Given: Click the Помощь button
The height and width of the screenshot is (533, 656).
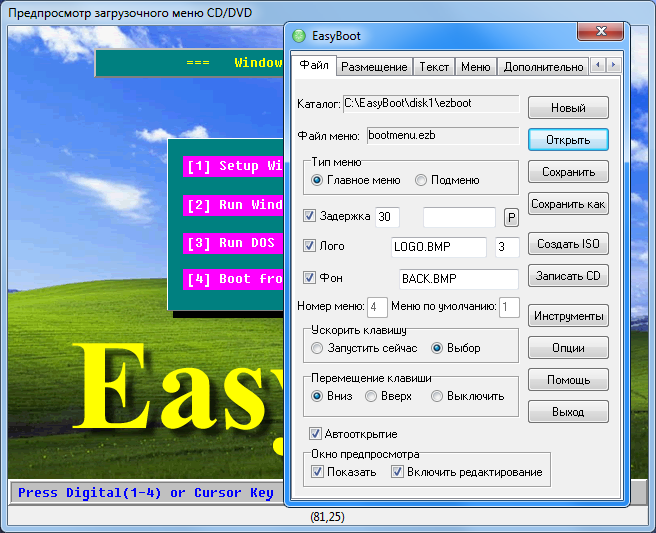Looking at the screenshot, I should click(x=568, y=379).
